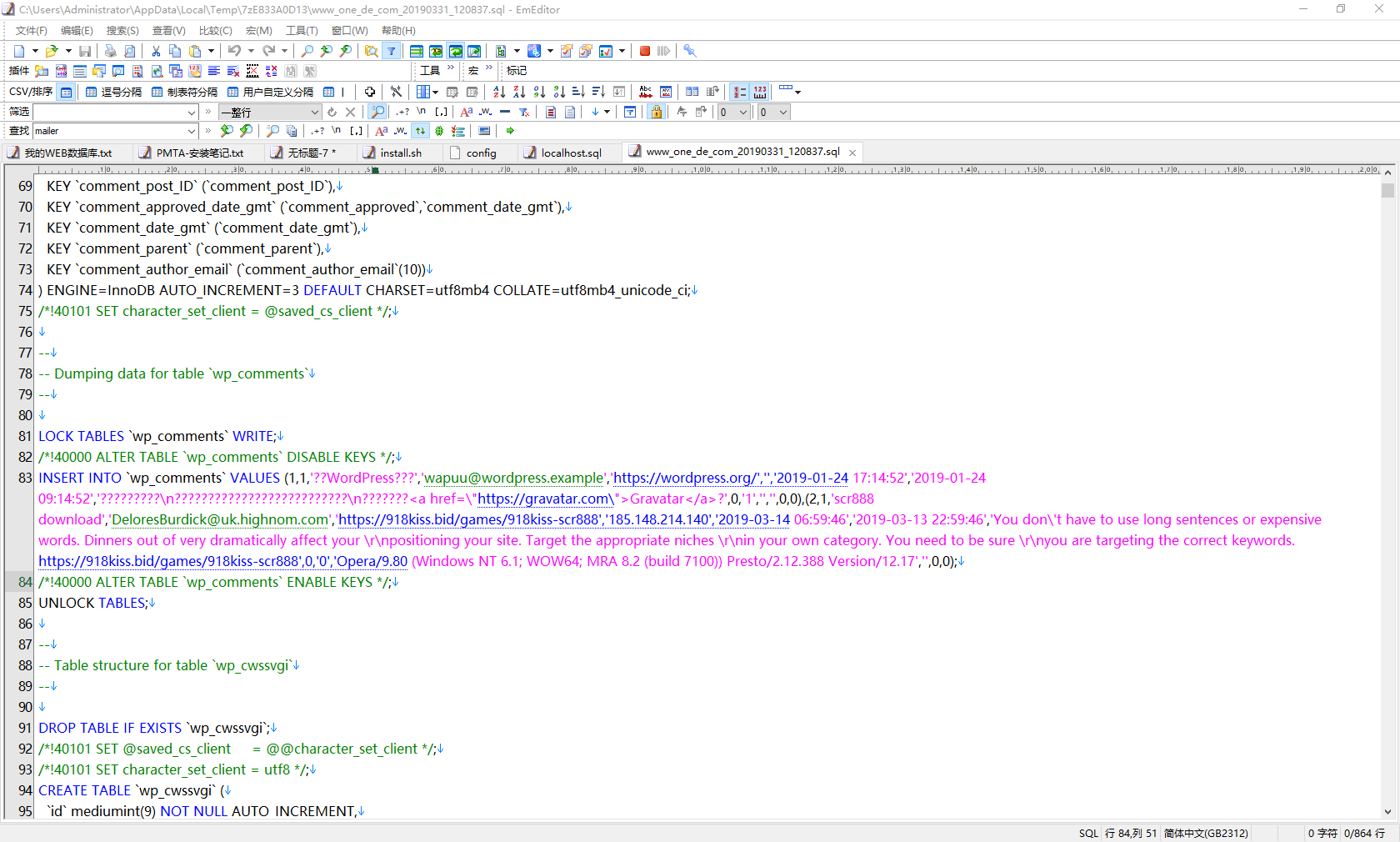The width and height of the screenshot is (1400, 842).
Task: Open the Undo history dropdown arrow
Action: coord(252,51)
